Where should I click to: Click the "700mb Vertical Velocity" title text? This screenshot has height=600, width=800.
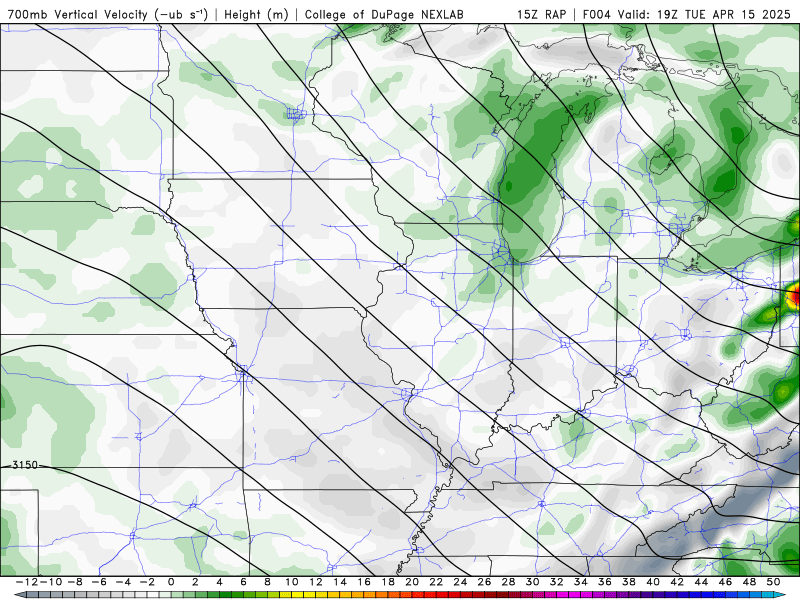[77, 14]
